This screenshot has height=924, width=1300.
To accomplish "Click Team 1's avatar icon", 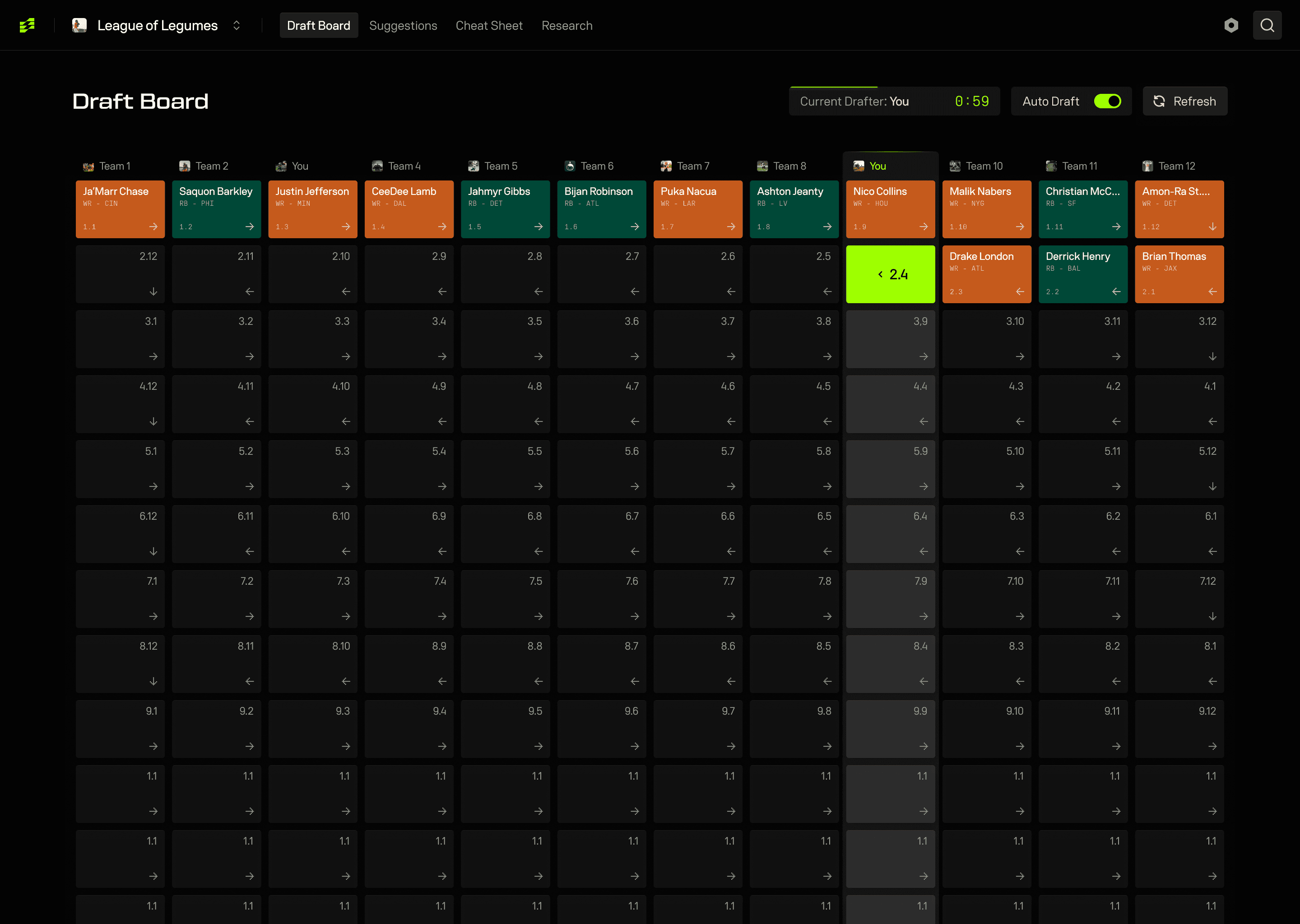I will pyautogui.click(x=88, y=166).
